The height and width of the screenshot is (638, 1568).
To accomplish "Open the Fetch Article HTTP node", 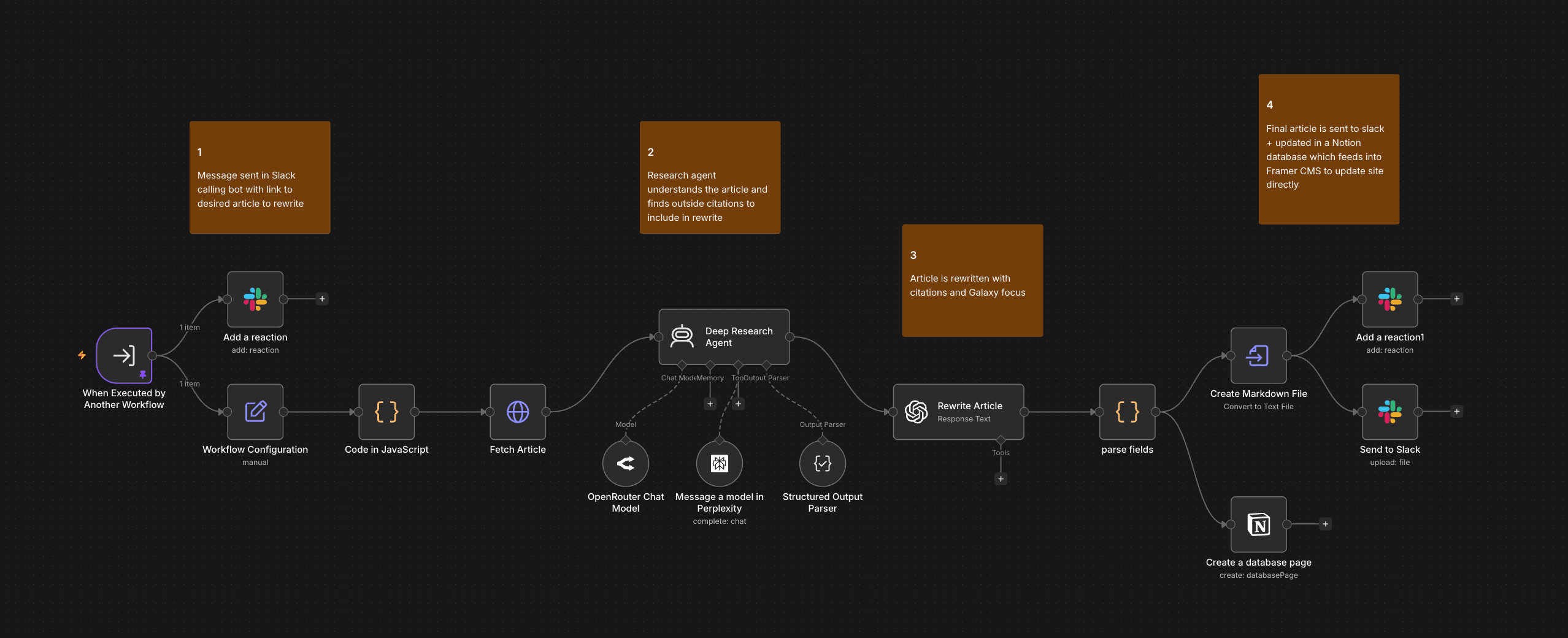I will coord(518,412).
